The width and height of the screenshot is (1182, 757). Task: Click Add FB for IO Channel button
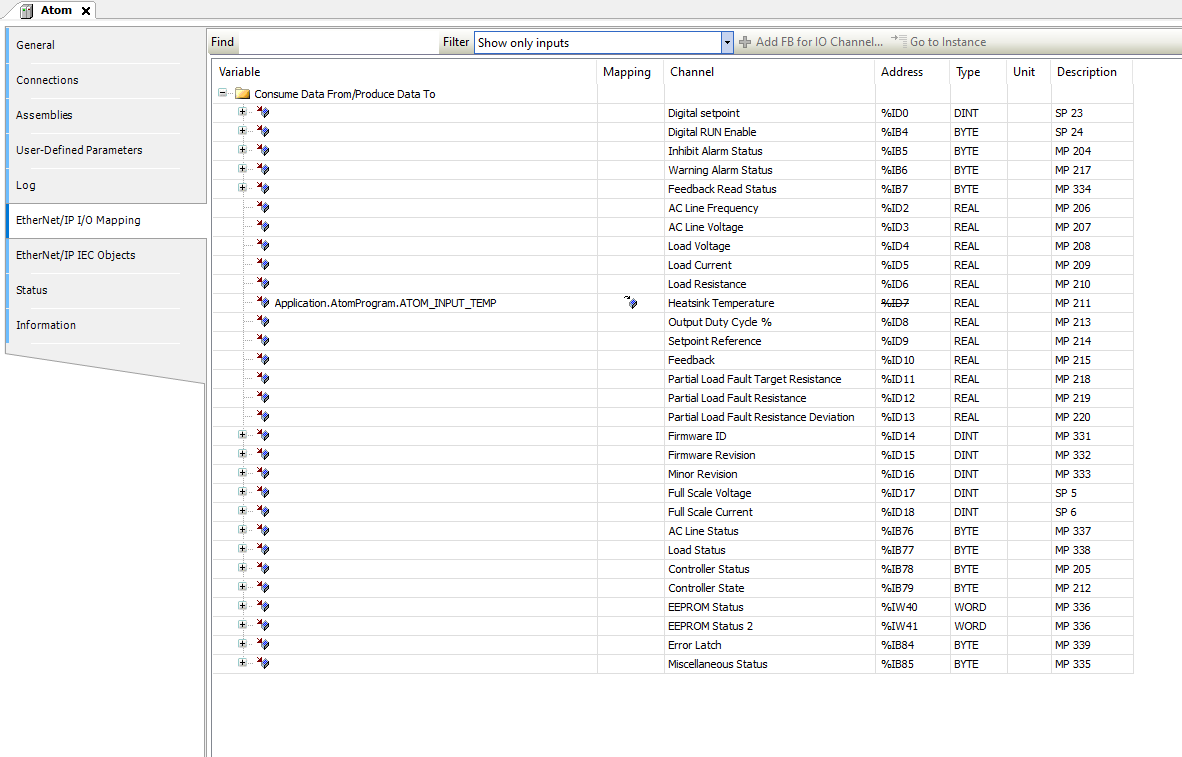click(x=811, y=42)
